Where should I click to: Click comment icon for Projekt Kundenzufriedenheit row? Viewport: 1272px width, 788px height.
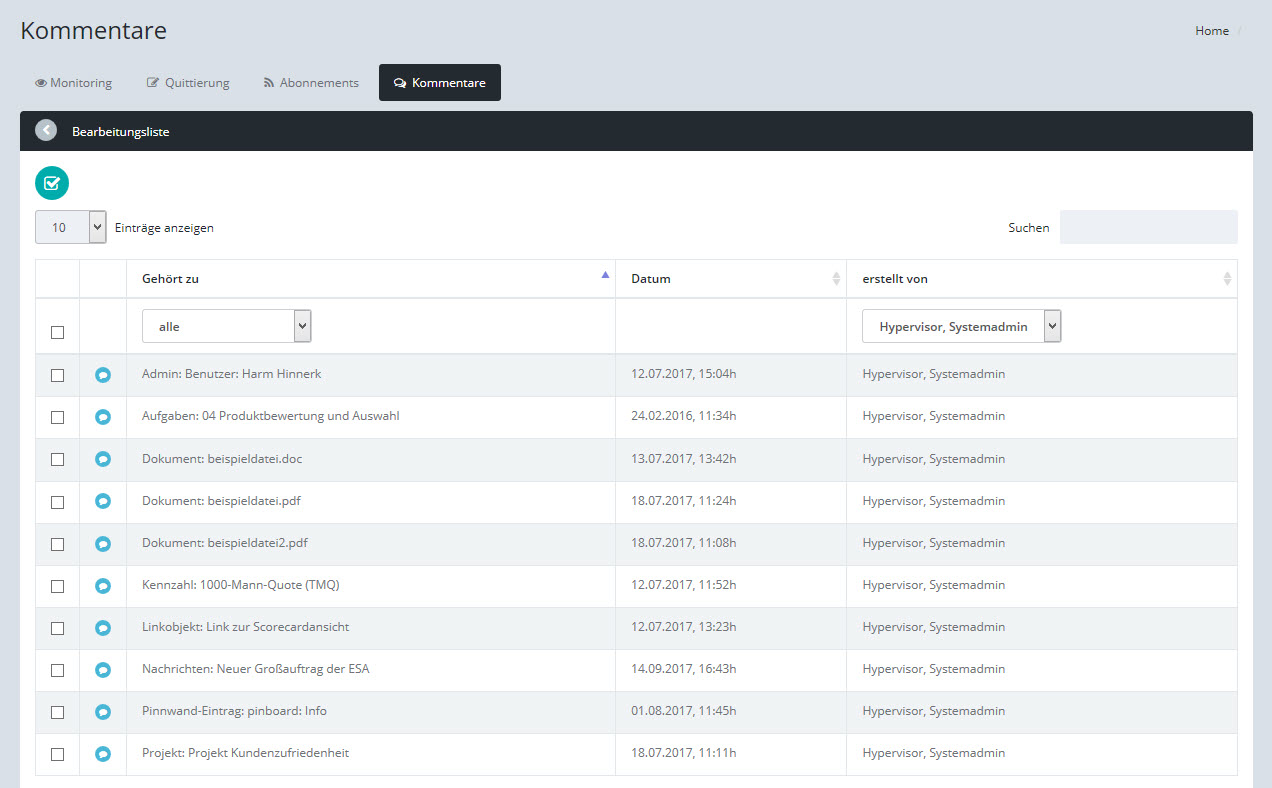(103, 754)
